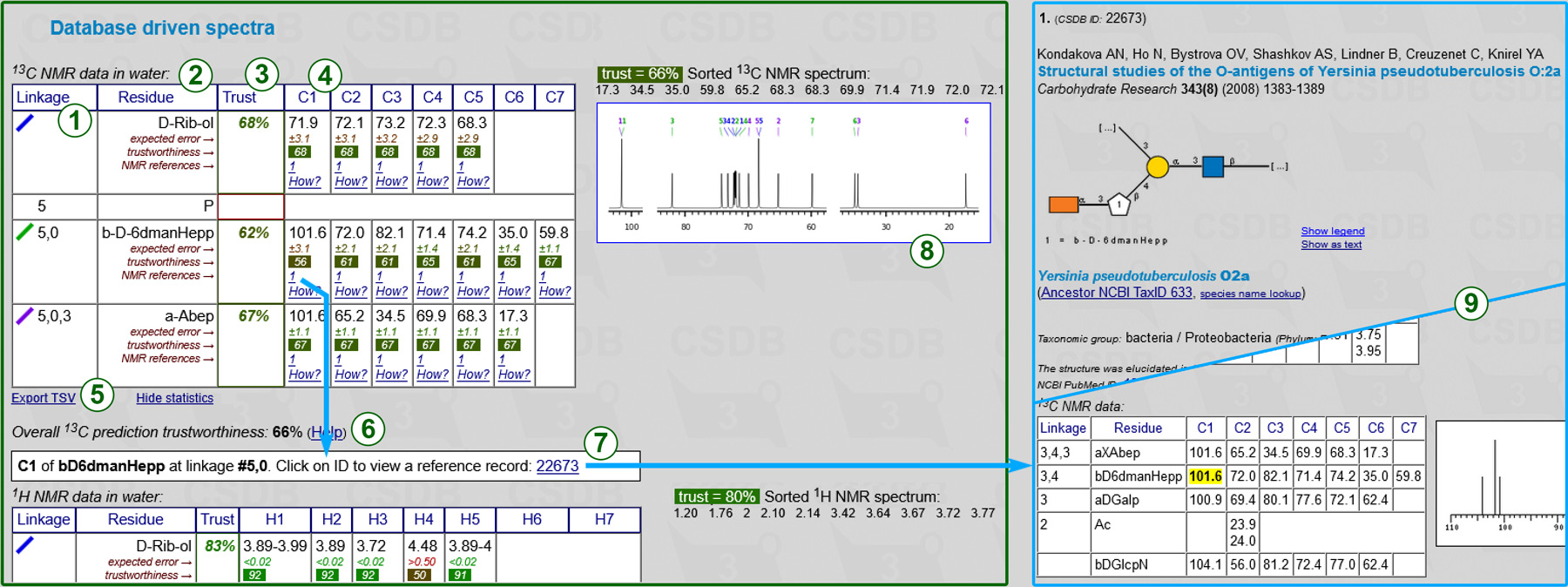Click the Hide statistics link
This screenshot has width=1568, height=587.
tap(174, 398)
